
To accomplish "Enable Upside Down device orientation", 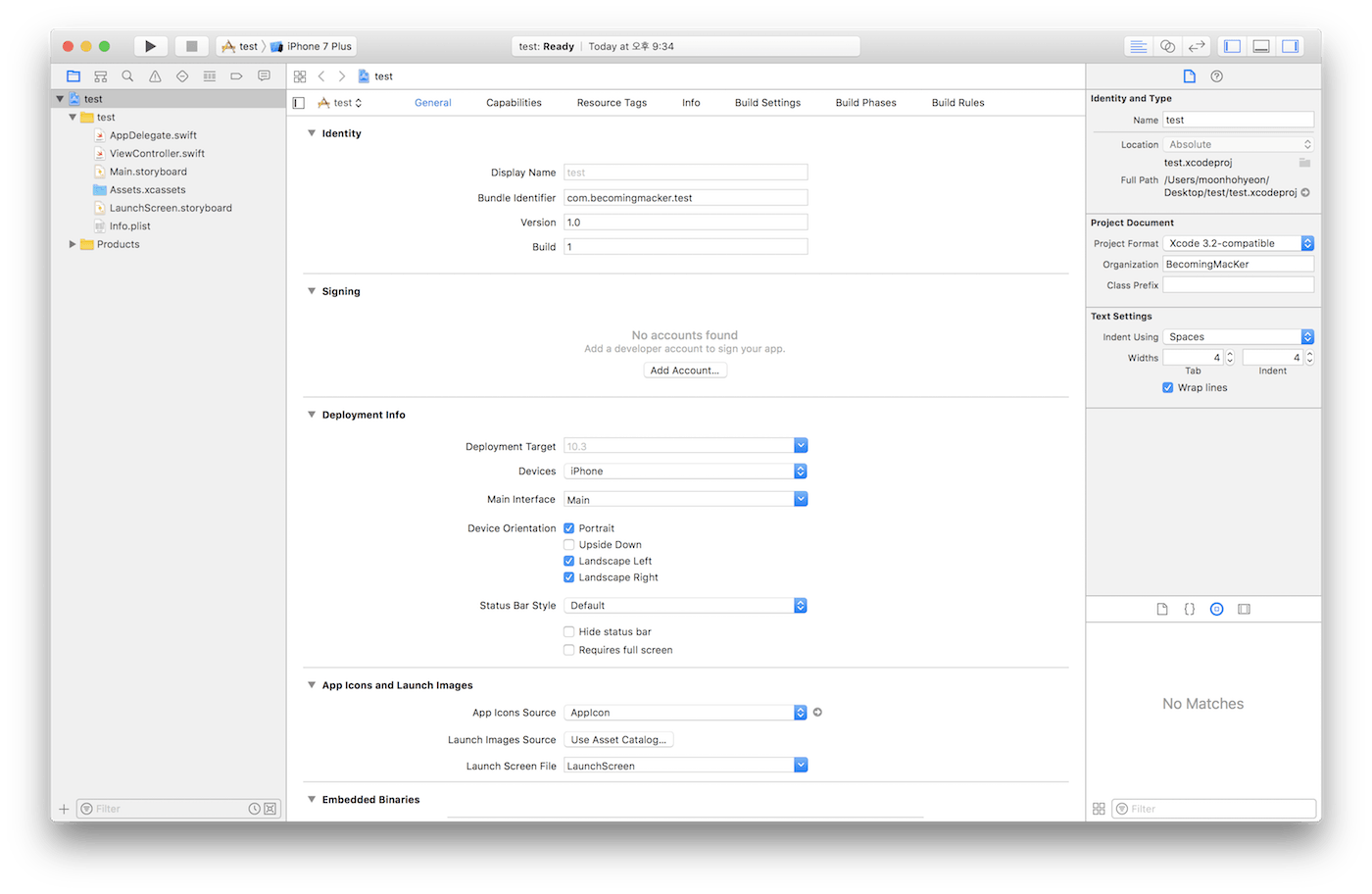I will pos(568,544).
